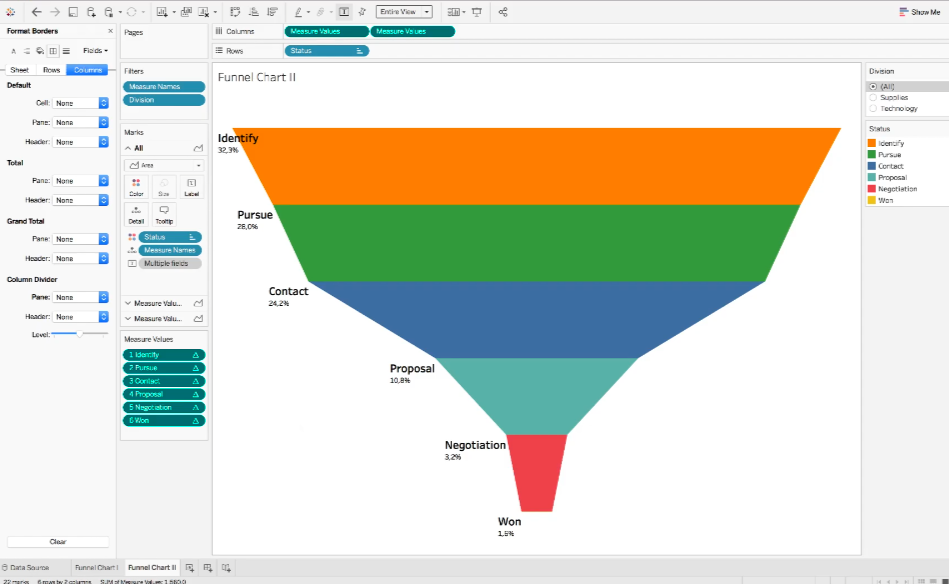Select the Technology division radio button
Viewport: 949px width, 584px height.
click(873, 109)
